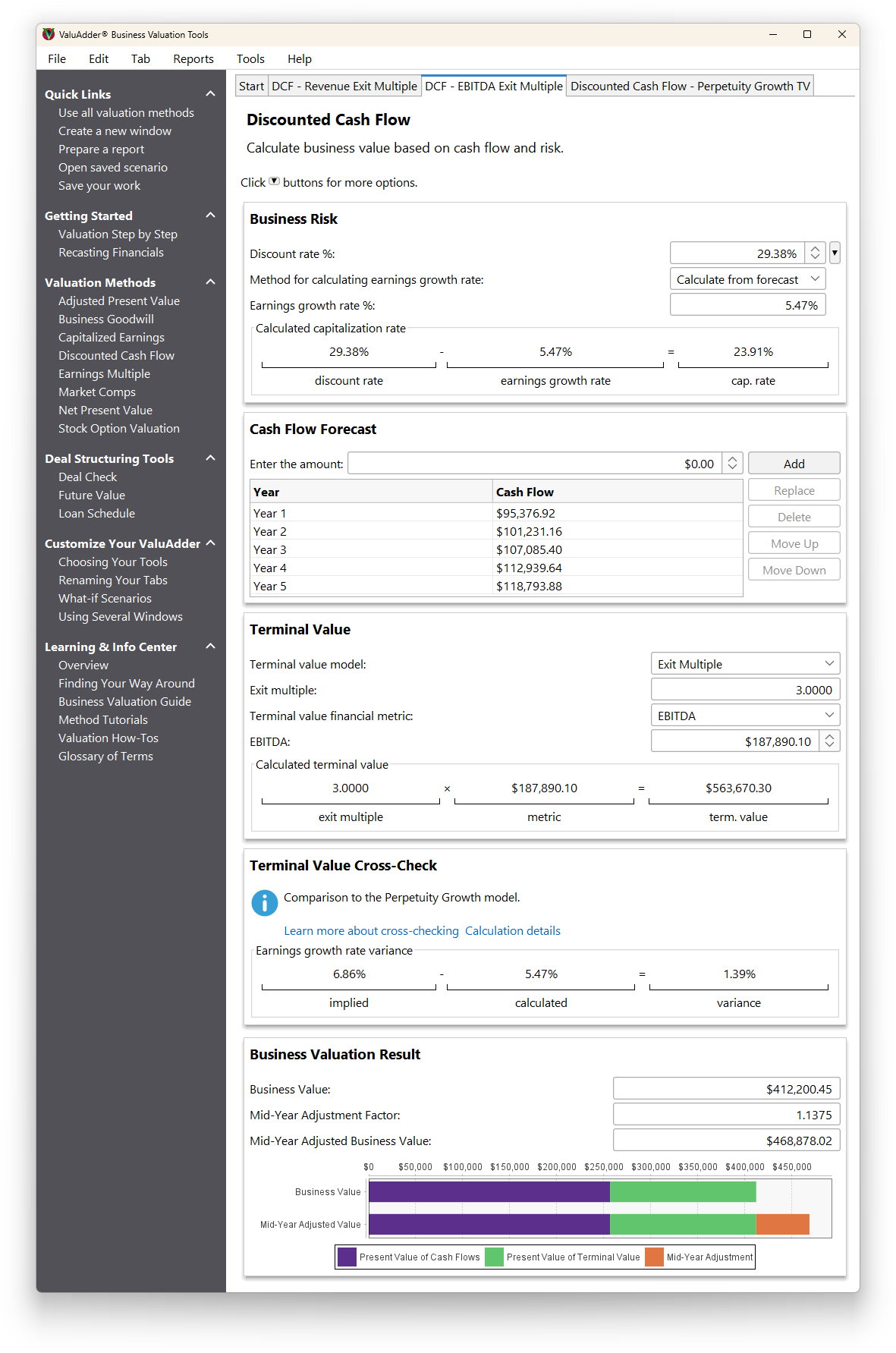Image resolution: width=896 pixels, height=1353 pixels.
Task: Click Save your work link
Action: coord(99,185)
